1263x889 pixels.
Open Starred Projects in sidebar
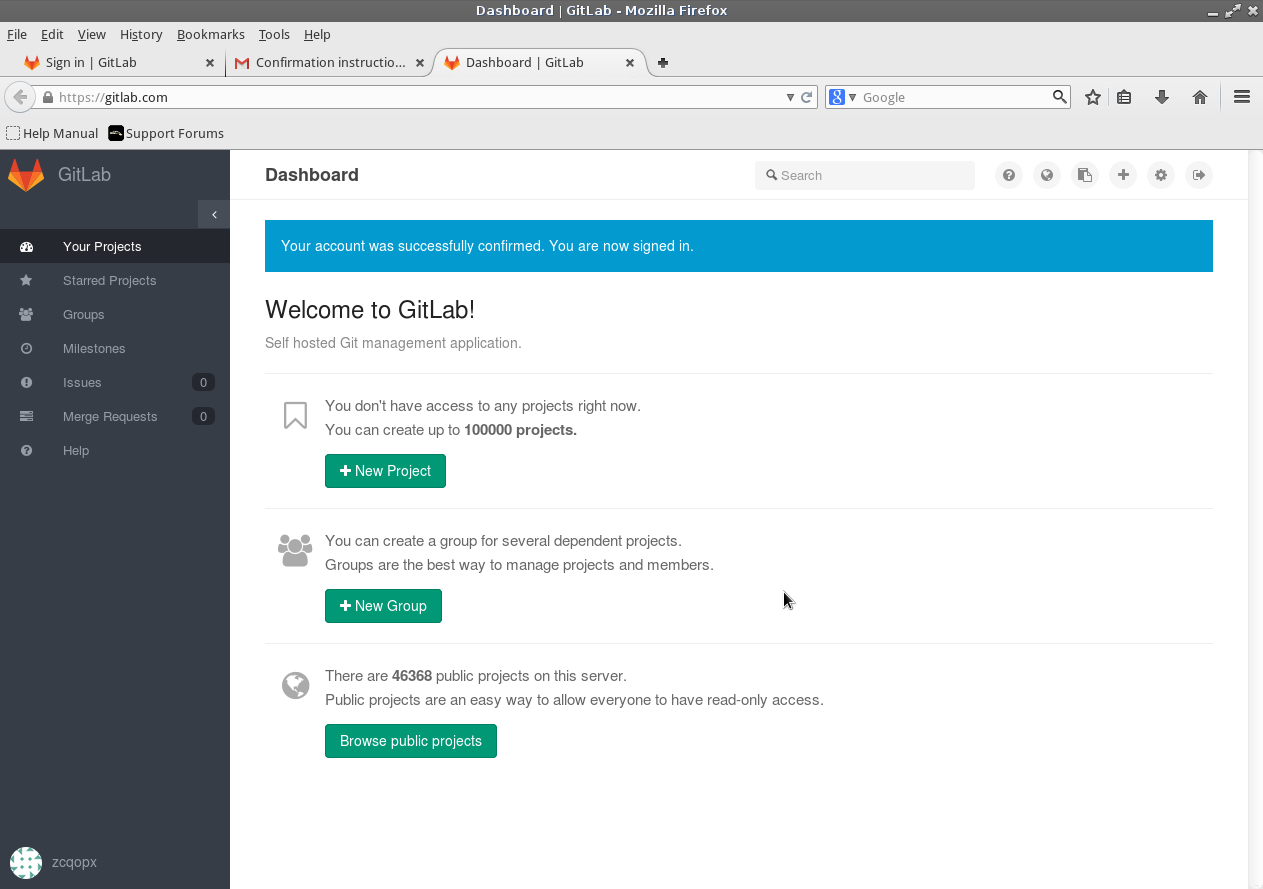pyautogui.click(x=115, y=280)
